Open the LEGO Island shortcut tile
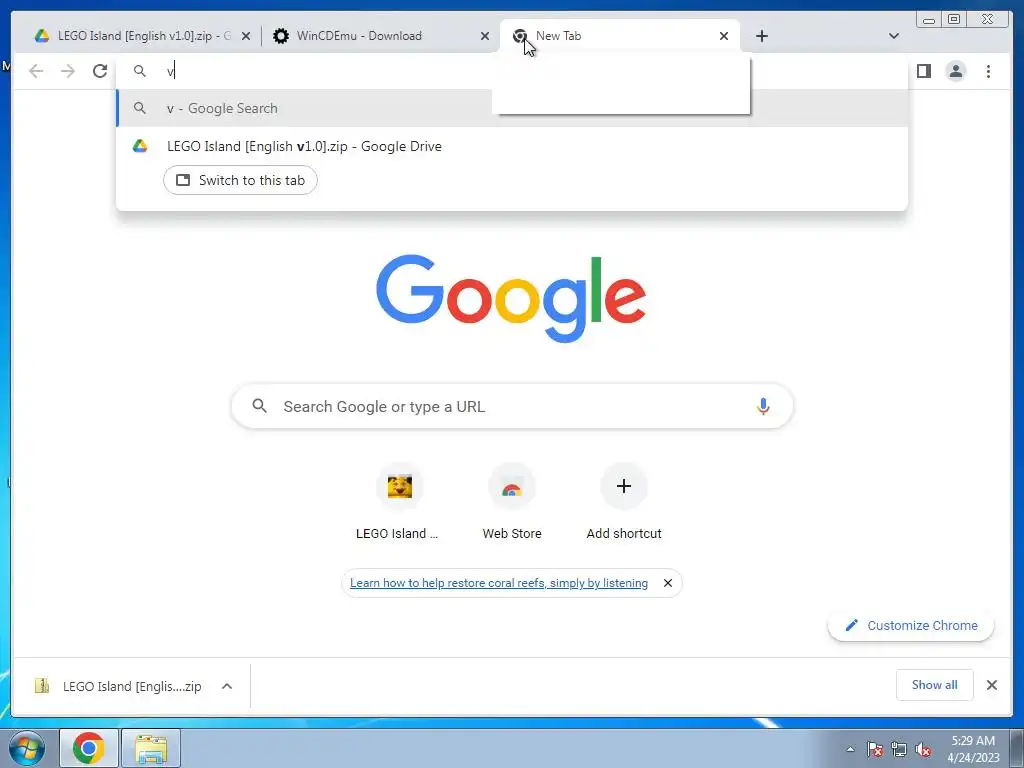Viewport: 1024px width, 768px height. tap(399, 502)
